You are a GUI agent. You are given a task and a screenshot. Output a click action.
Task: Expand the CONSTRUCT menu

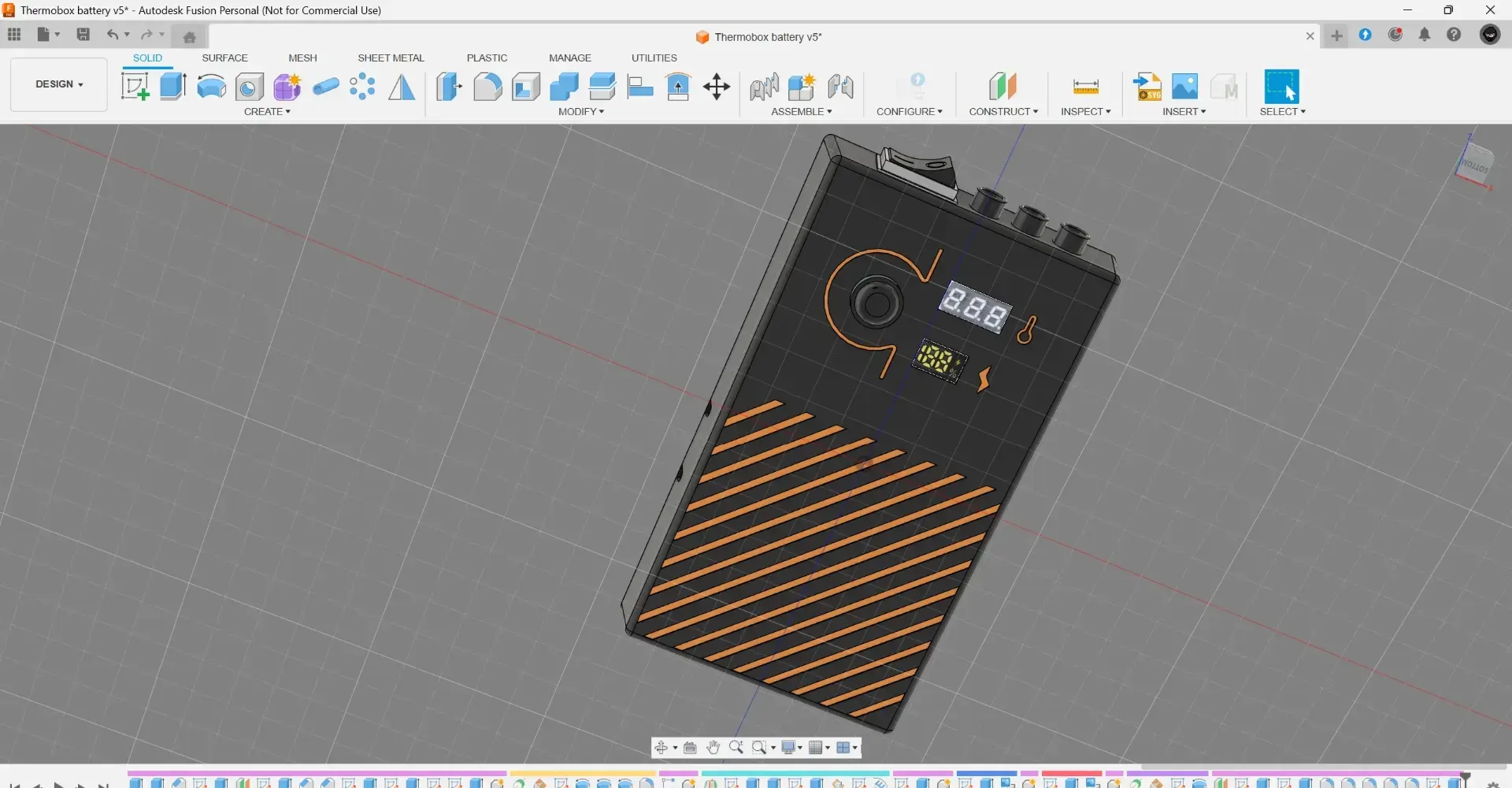point(1003,112)
